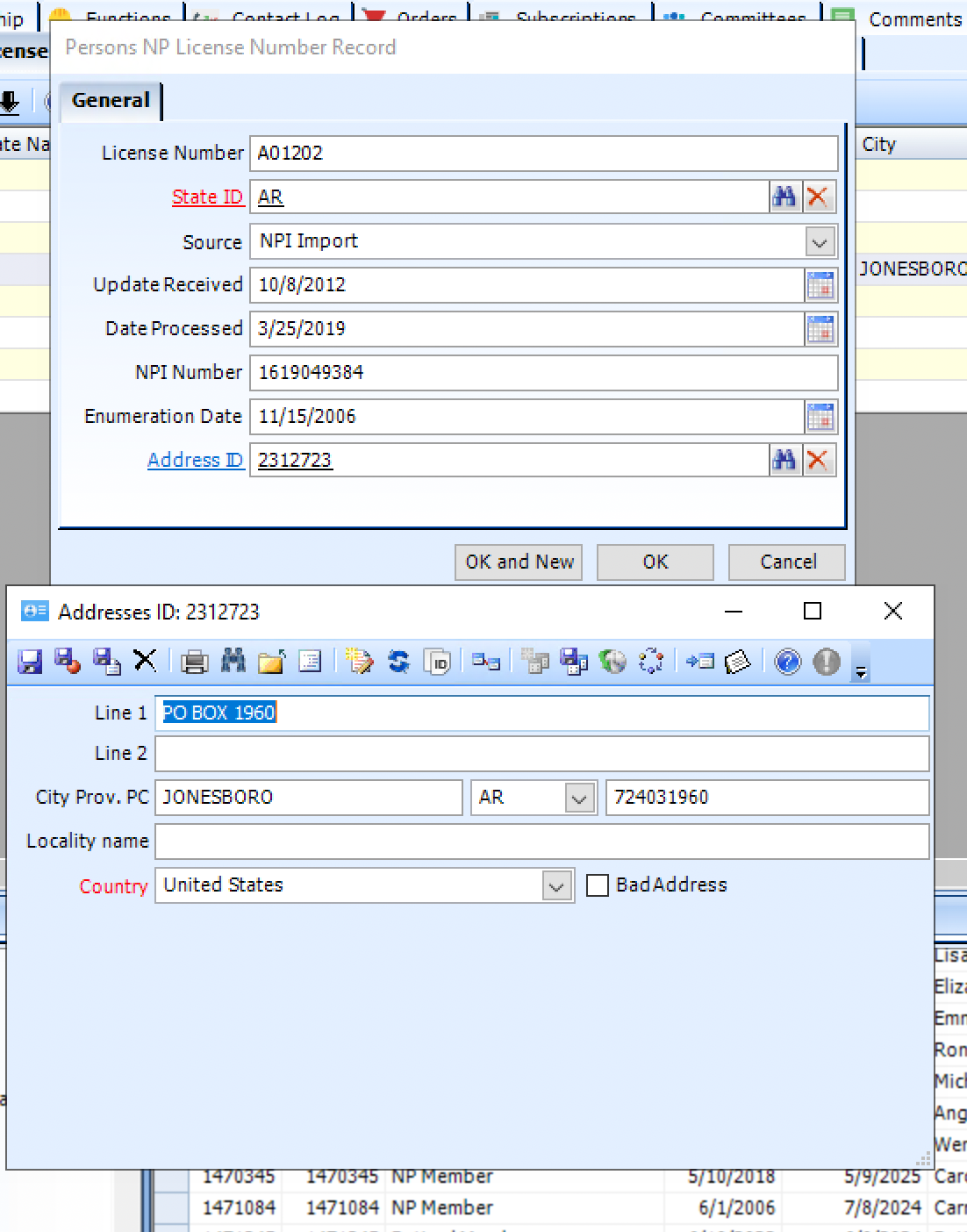Expand the Country dropdown listing United States

[555, 885]
